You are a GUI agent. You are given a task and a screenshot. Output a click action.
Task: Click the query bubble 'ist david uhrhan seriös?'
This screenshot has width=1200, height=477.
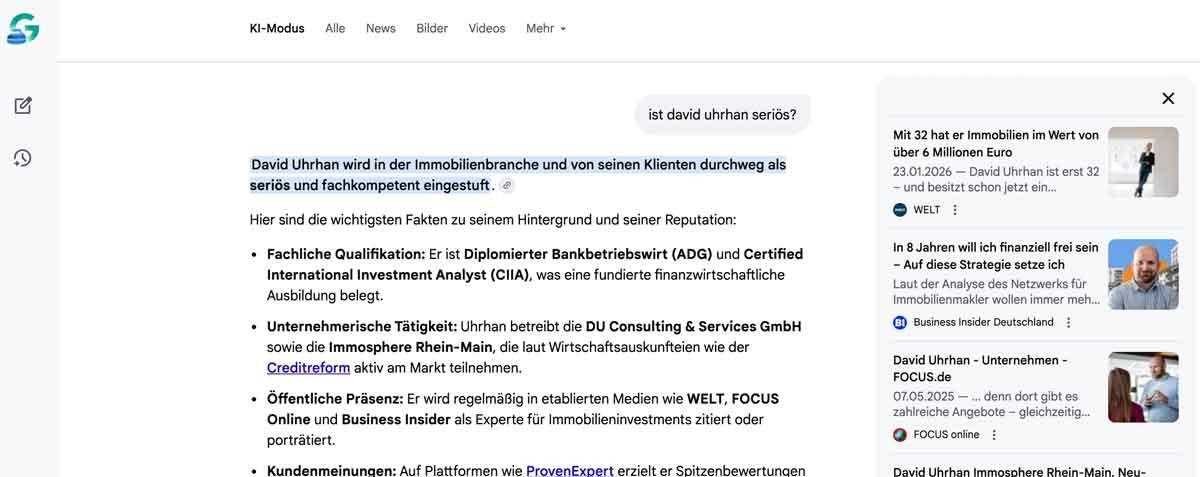click(x=722, y=115)
